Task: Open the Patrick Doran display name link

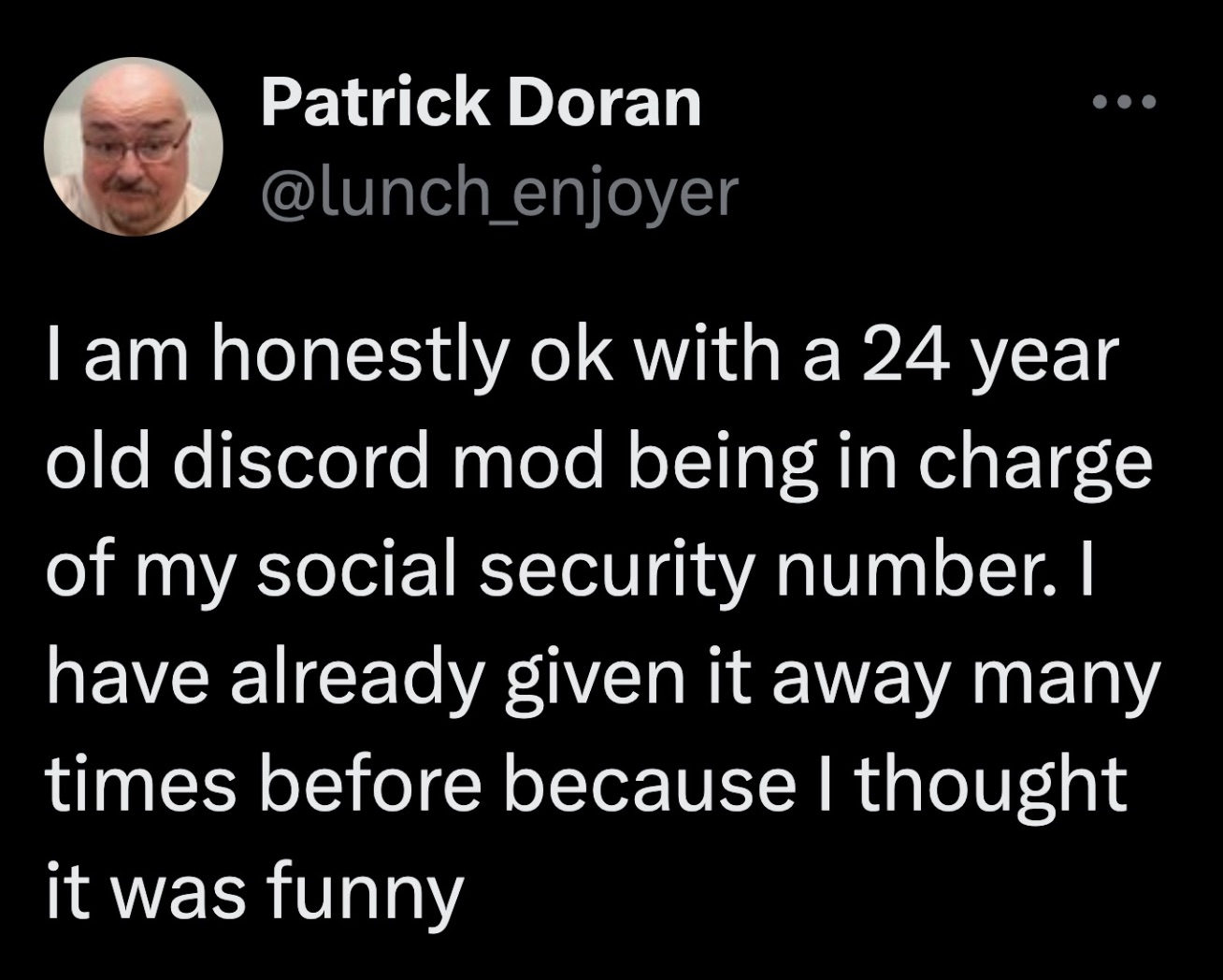Action: [481, 102]
